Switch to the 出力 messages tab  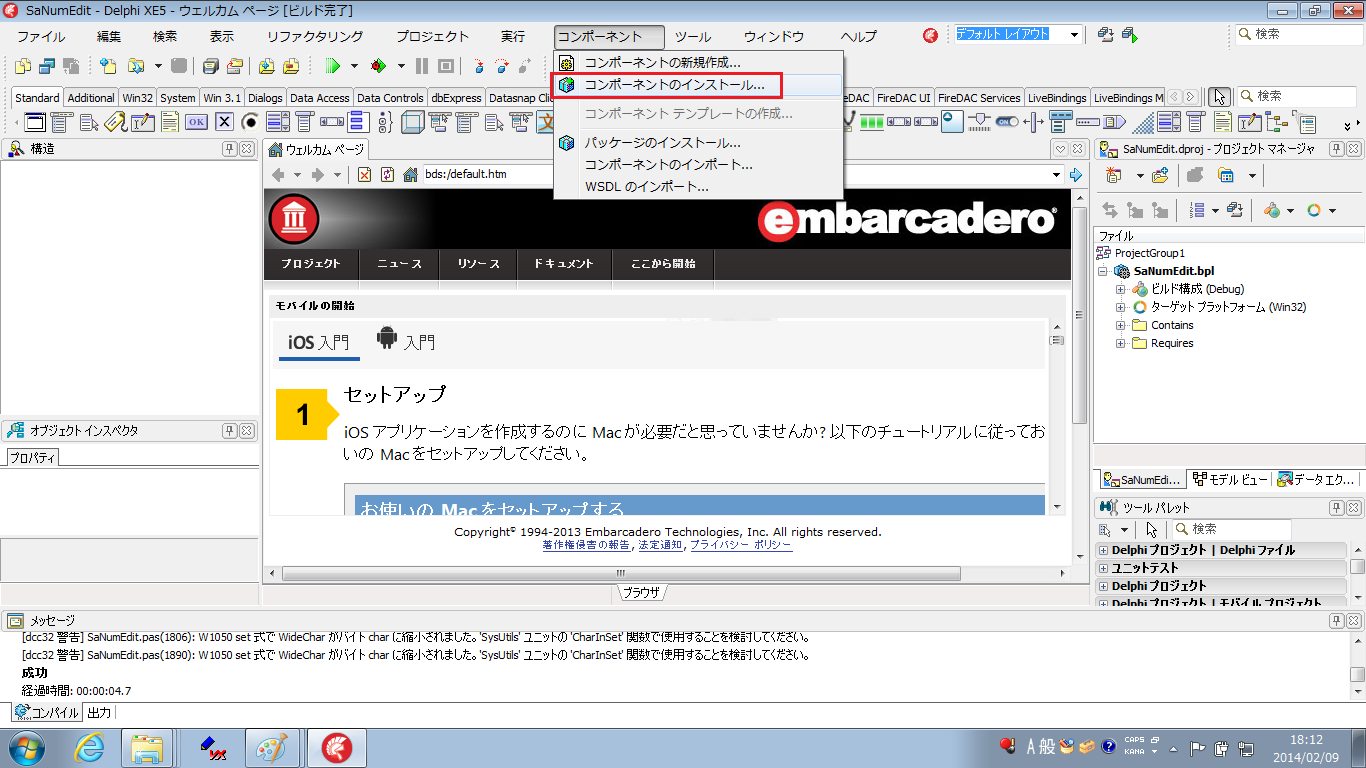[99, 713]
